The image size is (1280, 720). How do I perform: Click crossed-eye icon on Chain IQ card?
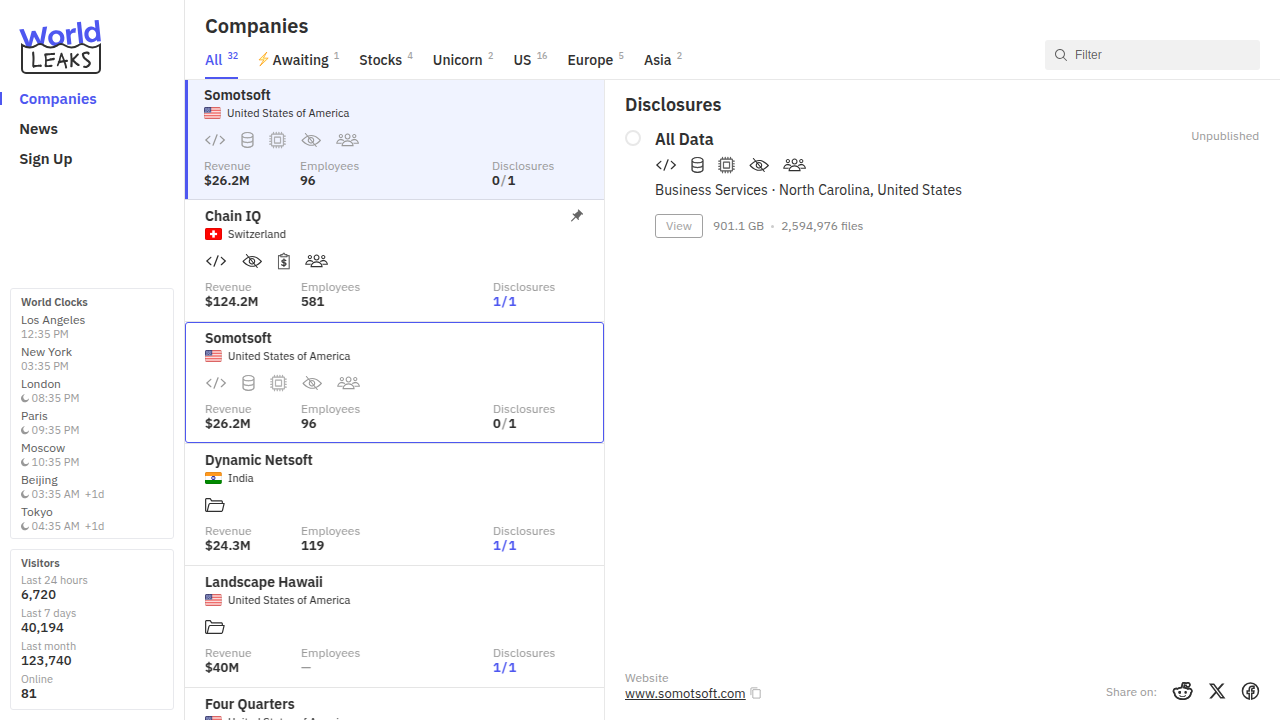(252, 261)
